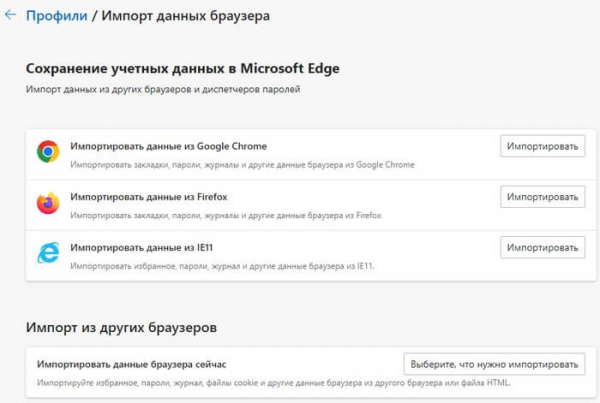
Task: Choose what to import button
Action: pyautogui.click(x=494, y=364)
